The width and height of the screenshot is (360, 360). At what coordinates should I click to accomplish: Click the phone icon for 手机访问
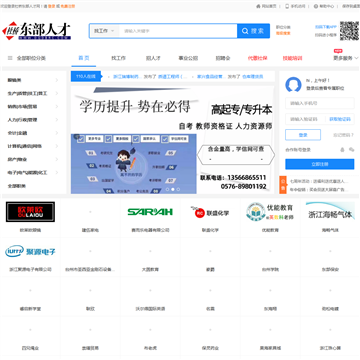(287, 6)
